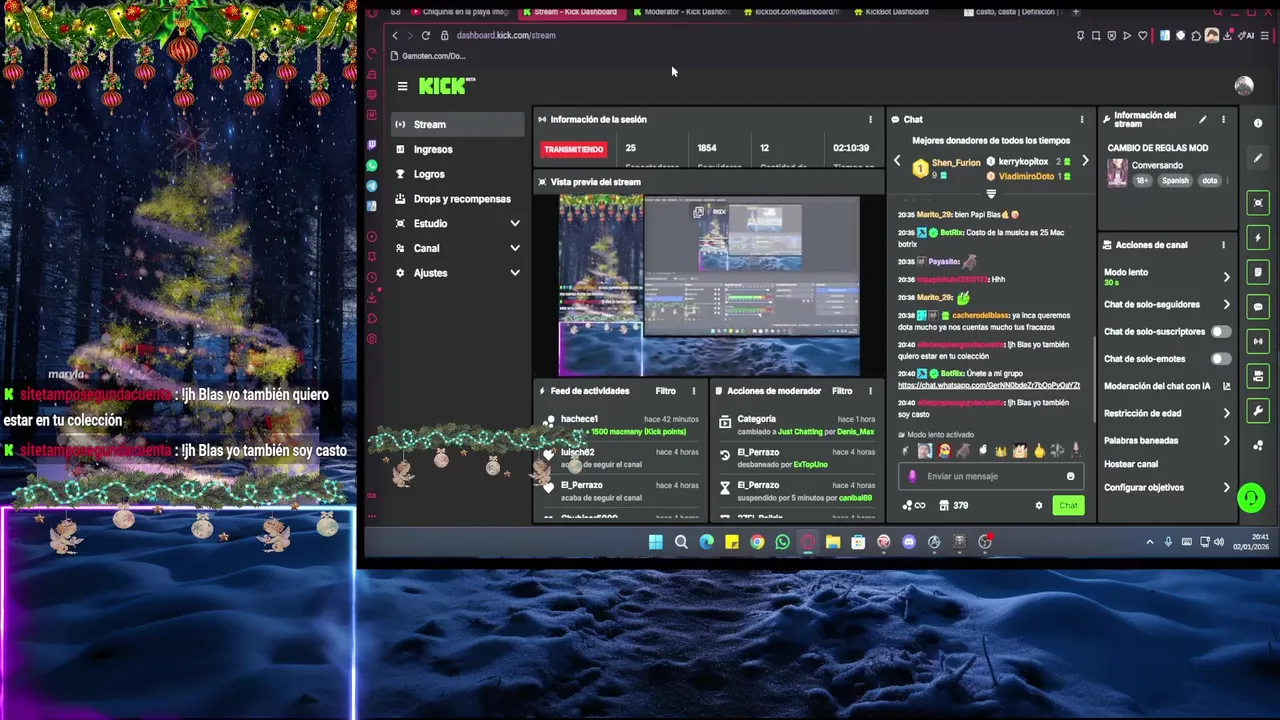The height and width of the screenshot is (720, 1280).
Task: Go back in the browser
Action: (x=395, y=35)
